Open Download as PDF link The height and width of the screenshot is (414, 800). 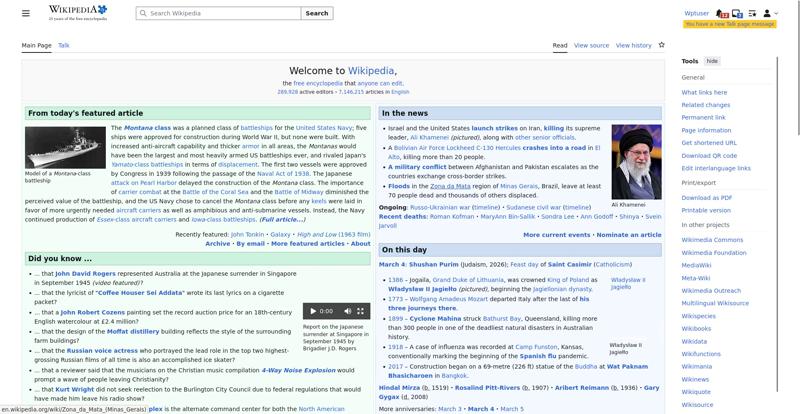coord(706,198)
